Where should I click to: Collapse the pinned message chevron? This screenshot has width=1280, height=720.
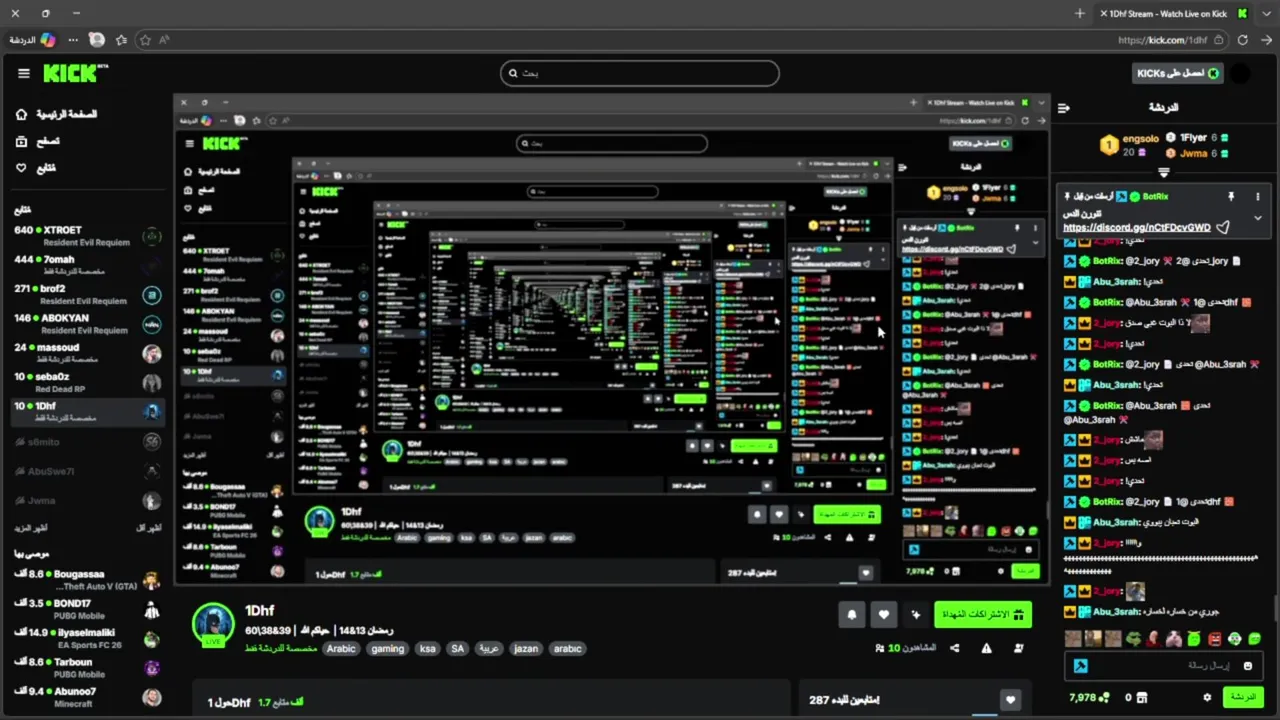click(x=1258, y=218)
